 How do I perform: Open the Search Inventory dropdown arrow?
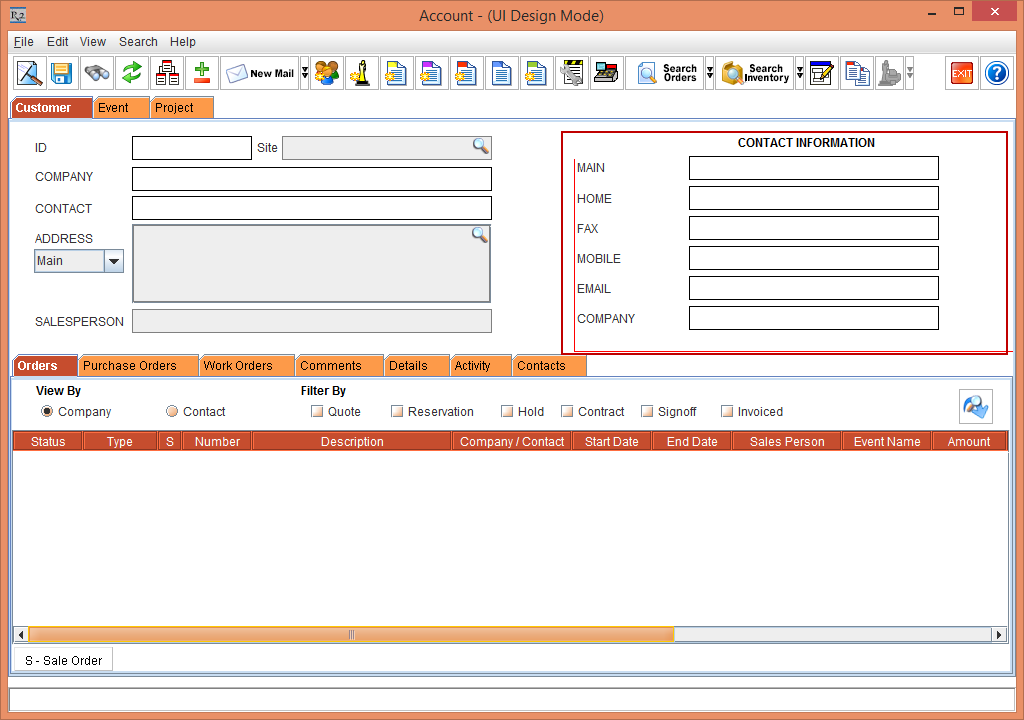tap(799, 73)
